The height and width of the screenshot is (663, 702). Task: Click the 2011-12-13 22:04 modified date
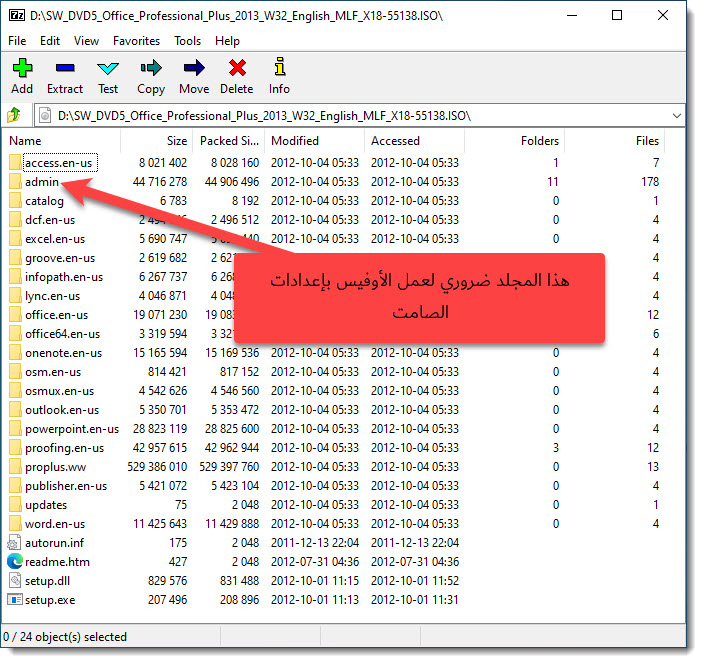(x=315, y=543)
